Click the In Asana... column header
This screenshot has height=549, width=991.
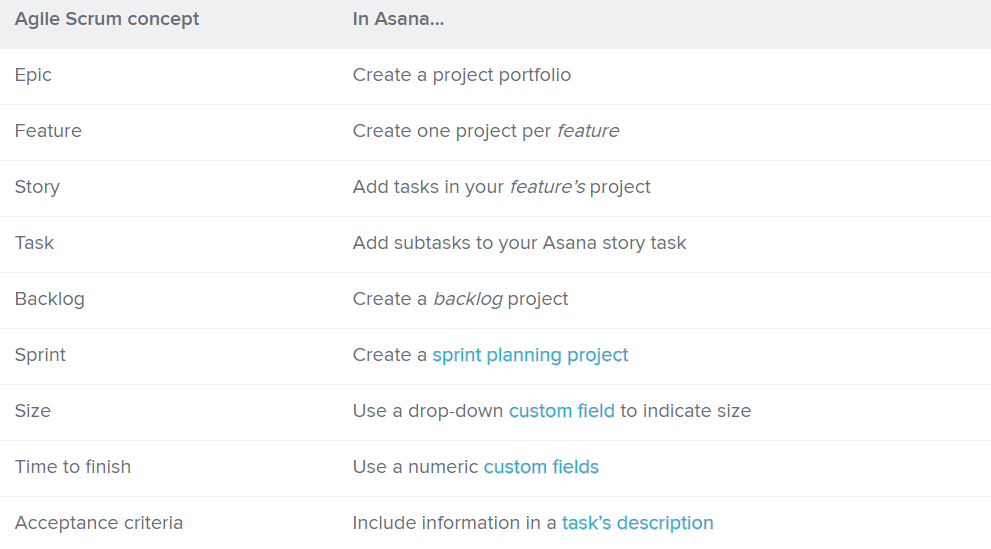coord(398,19)
